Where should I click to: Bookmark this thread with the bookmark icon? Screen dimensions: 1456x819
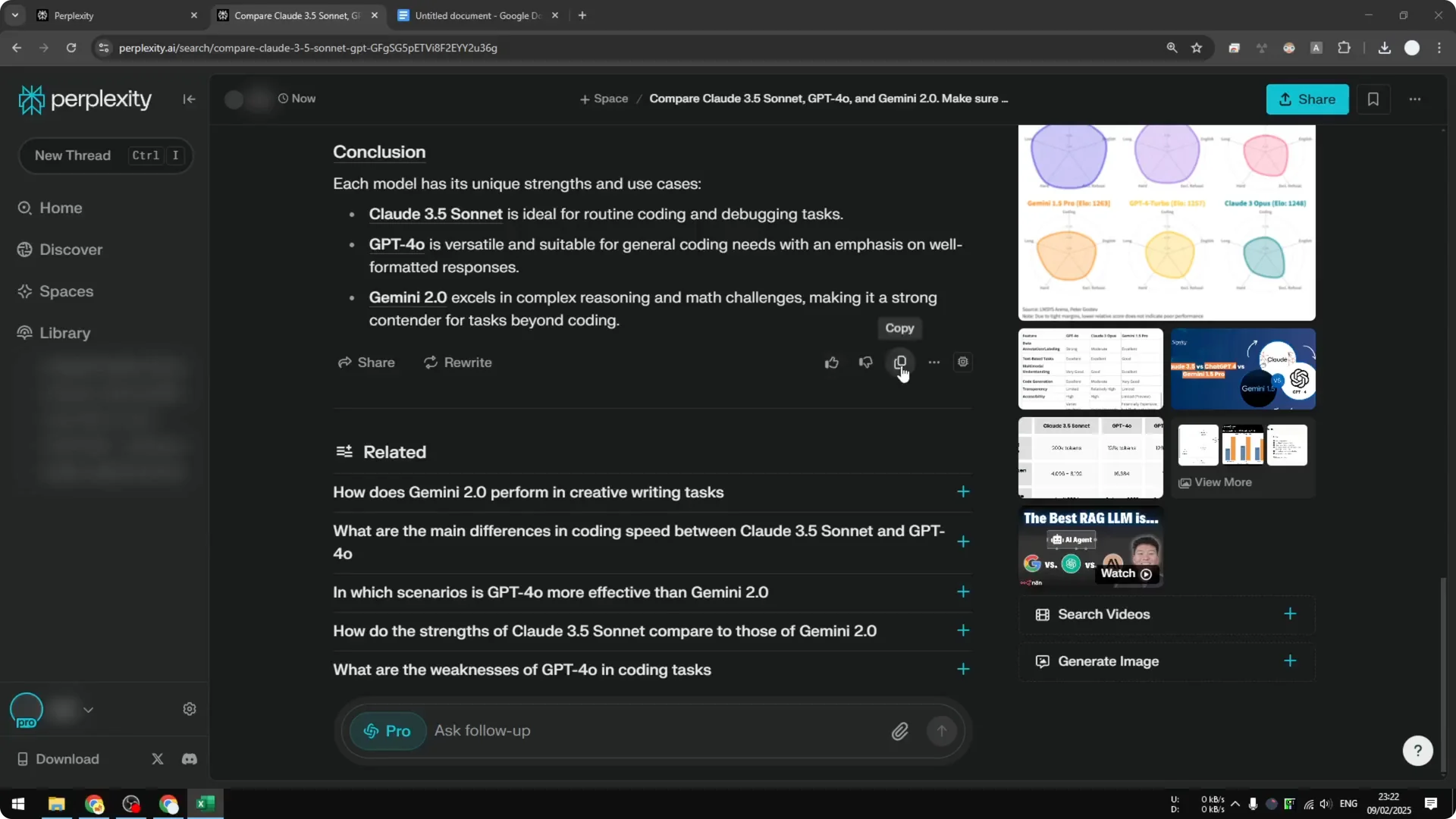click(x=1373, y=99)
